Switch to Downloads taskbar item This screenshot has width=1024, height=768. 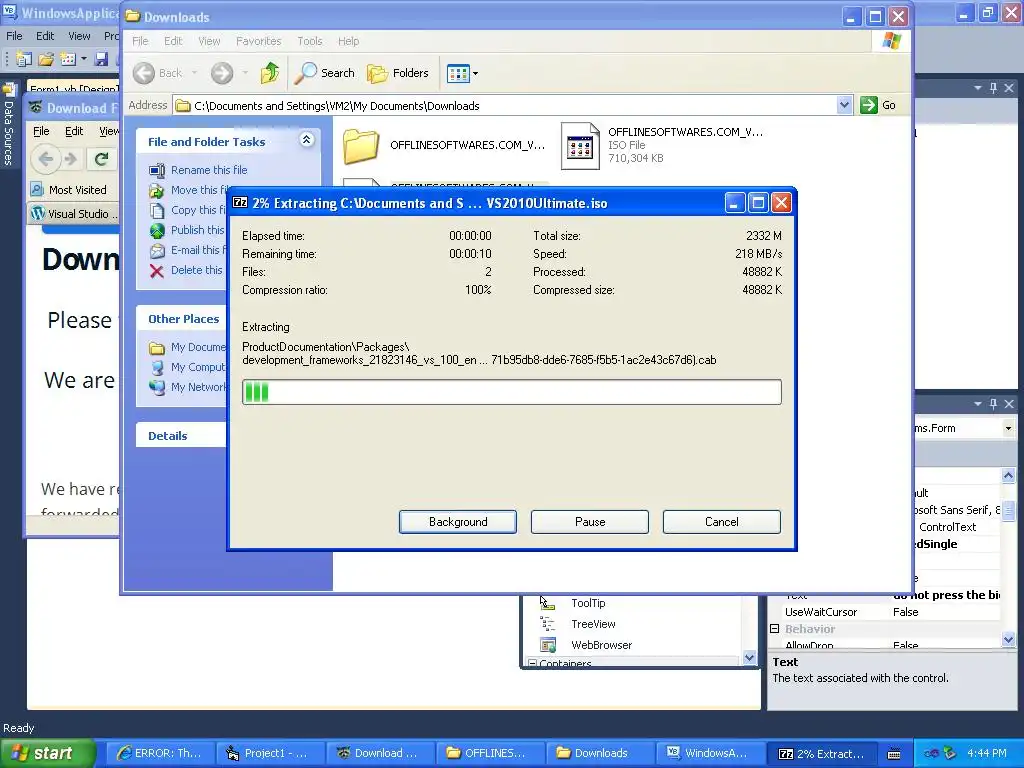click(600, 753)
